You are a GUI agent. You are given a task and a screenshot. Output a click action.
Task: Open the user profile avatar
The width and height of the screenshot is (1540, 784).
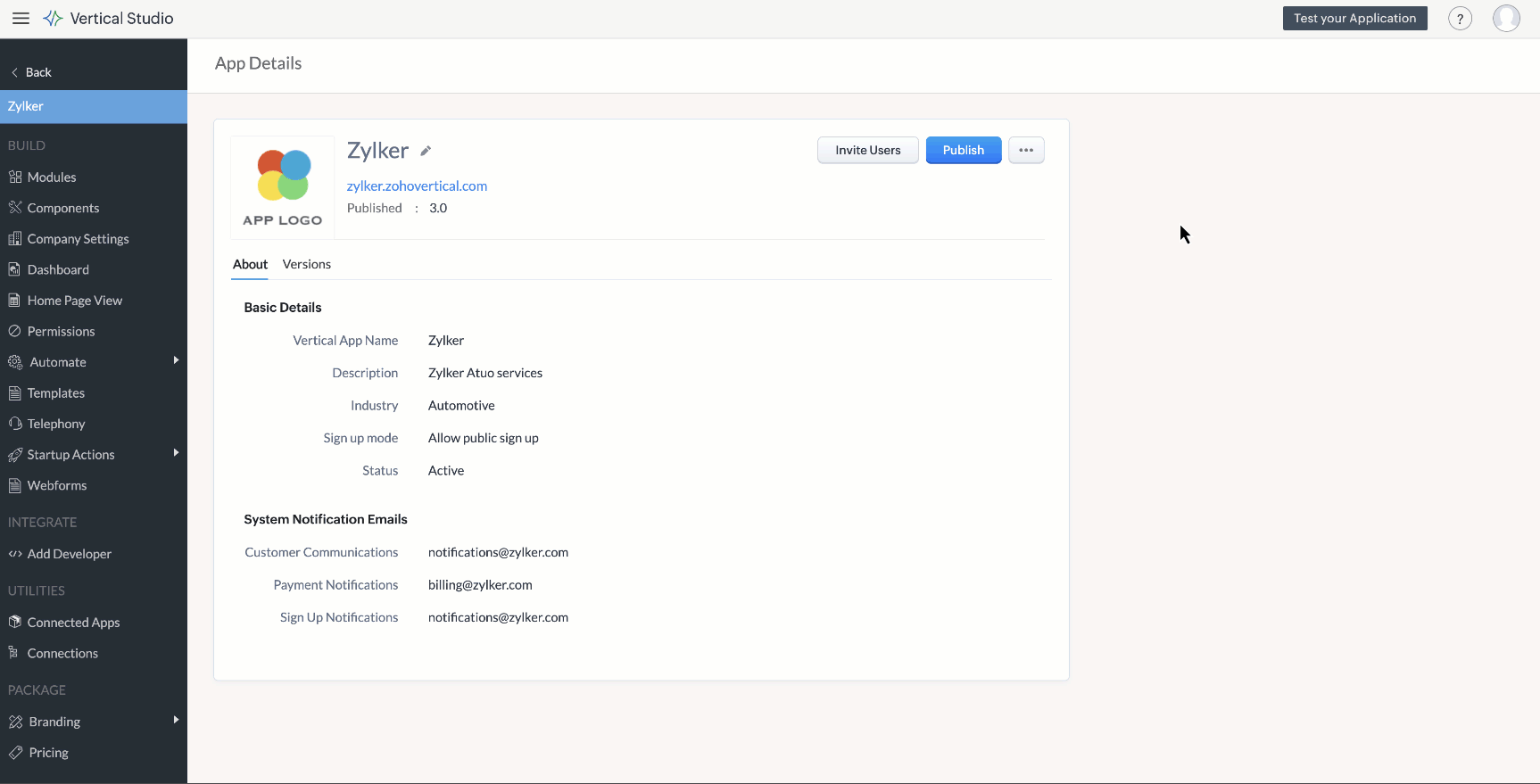pyautogui.click(x=1506, y=19)
